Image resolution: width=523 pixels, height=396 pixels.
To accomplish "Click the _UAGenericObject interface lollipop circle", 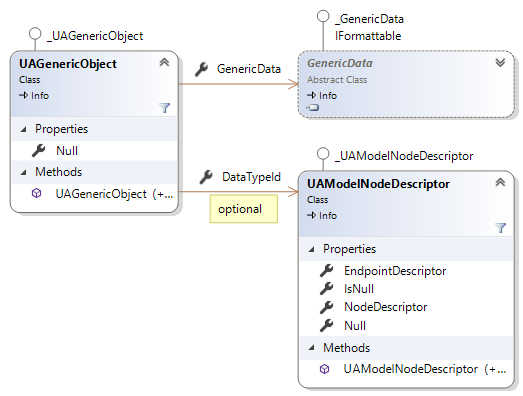I will click(35, 34).
